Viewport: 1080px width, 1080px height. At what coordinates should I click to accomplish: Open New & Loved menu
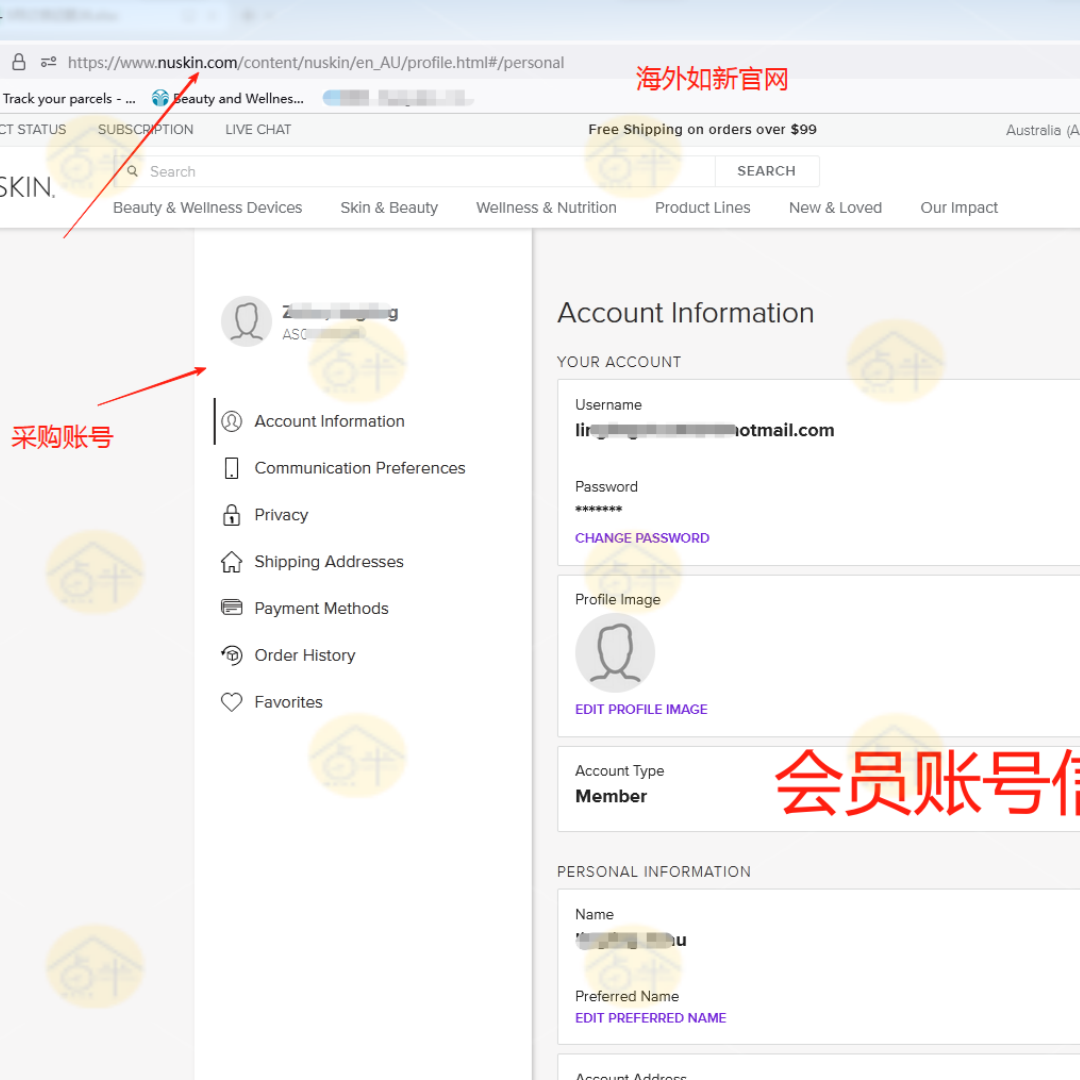[835, 207]
